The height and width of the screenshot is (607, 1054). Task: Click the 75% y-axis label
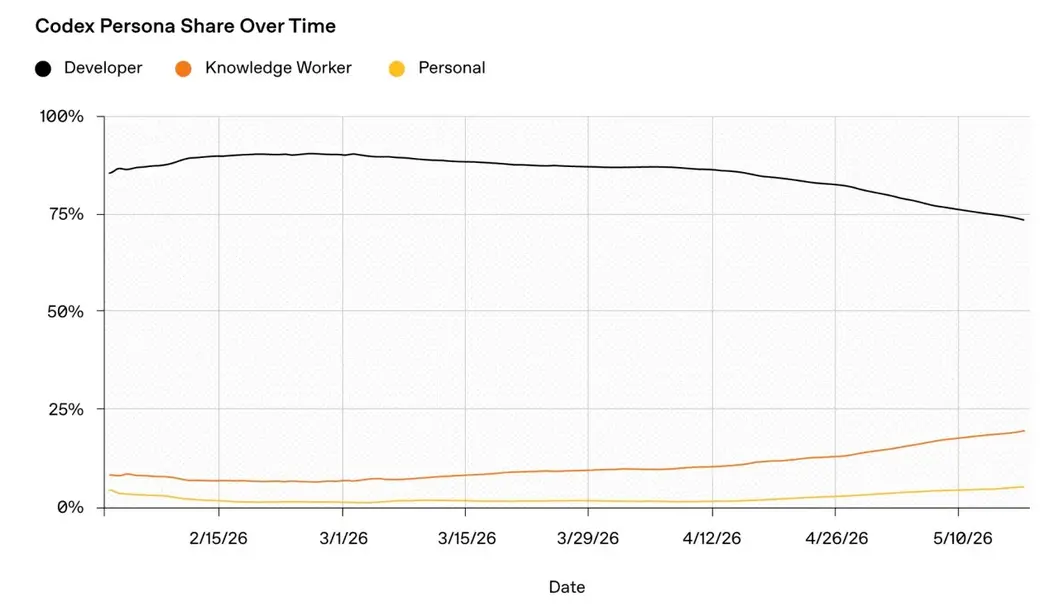pyautogui.click(x=66, y=214)
